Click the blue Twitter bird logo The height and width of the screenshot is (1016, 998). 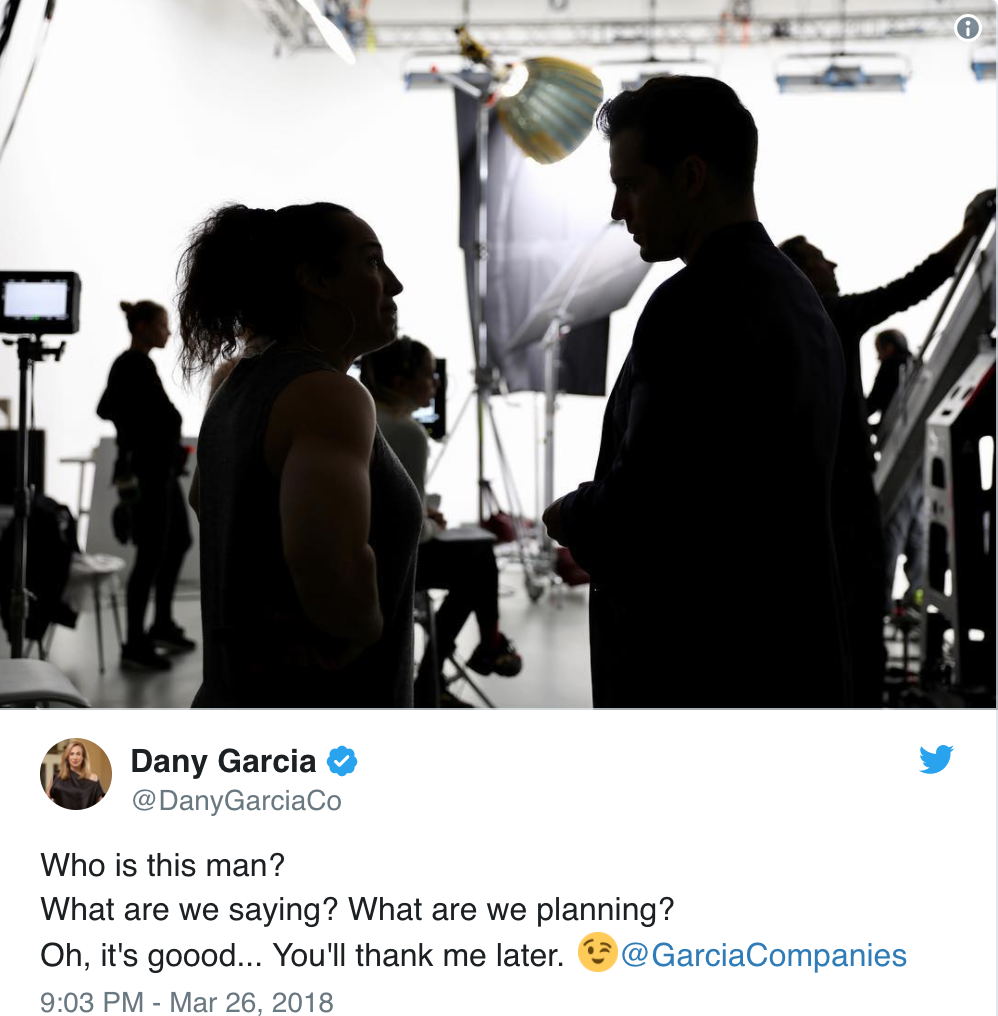936,759
